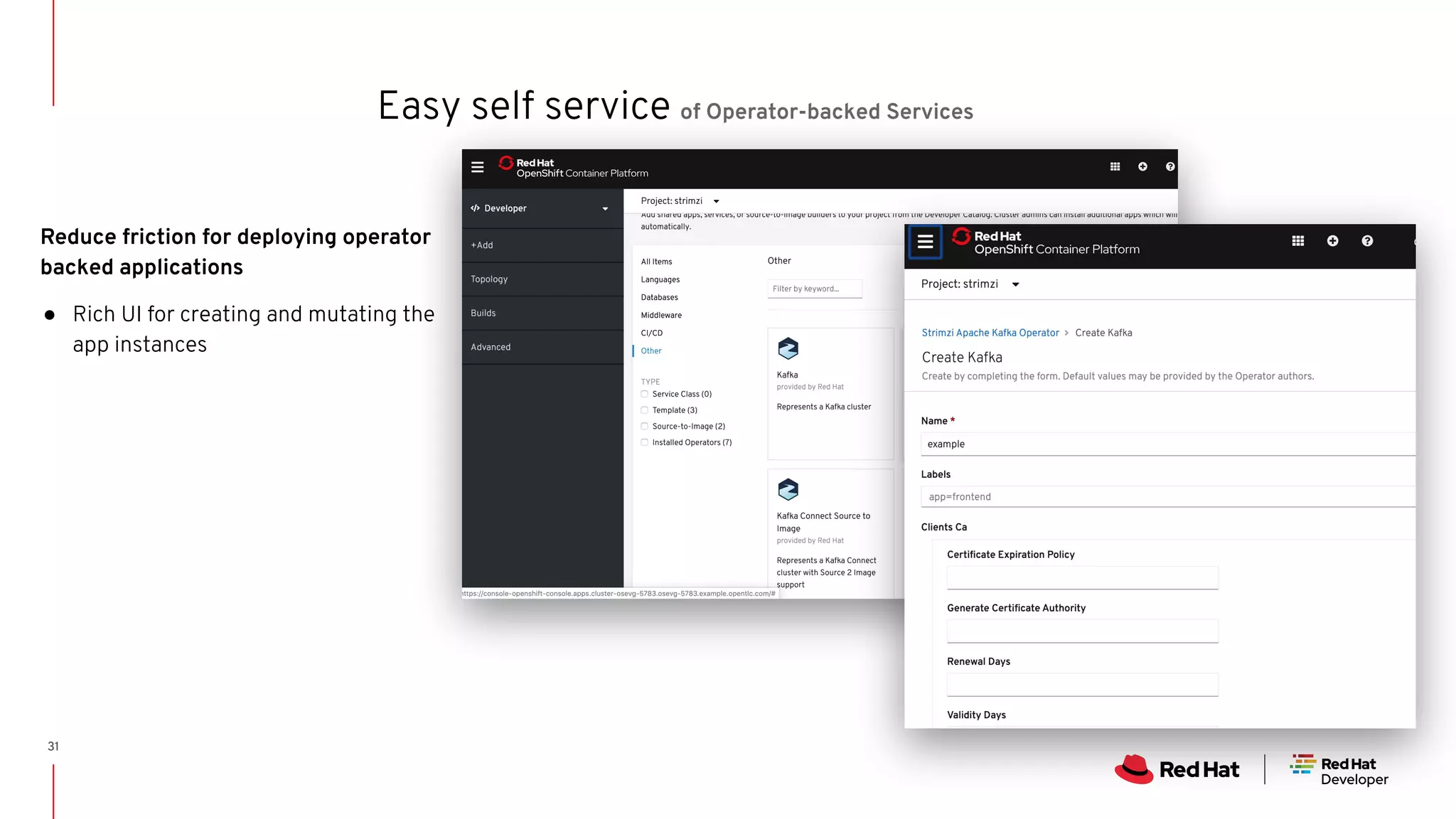Open Builds in sidebar navigation
Viewport: 1456px width, 819px height.
(x=542, y=313)
